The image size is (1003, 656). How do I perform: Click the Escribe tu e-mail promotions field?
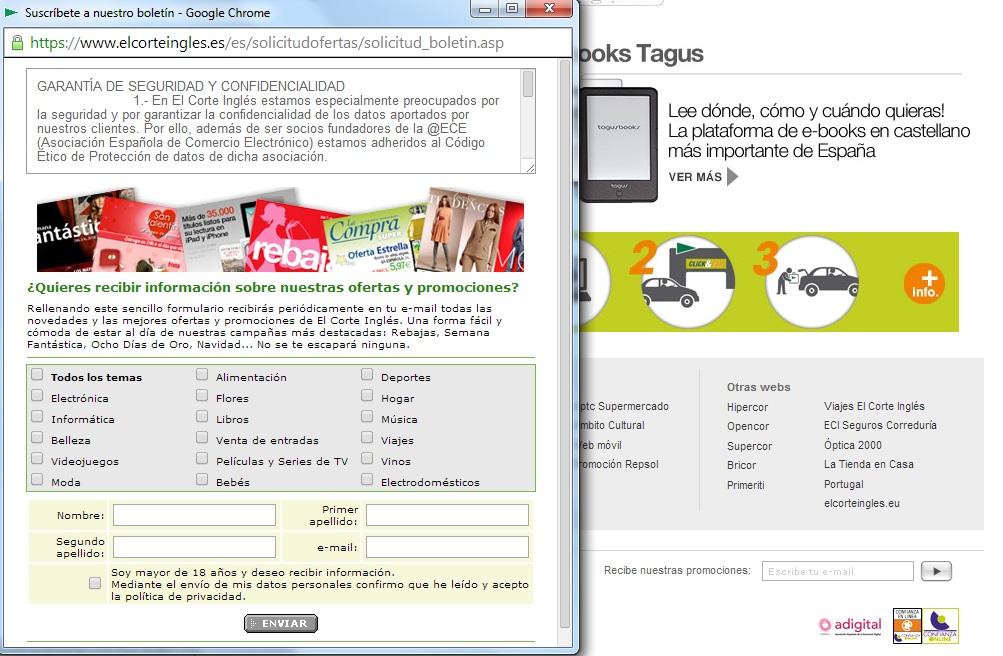point(837,571)
